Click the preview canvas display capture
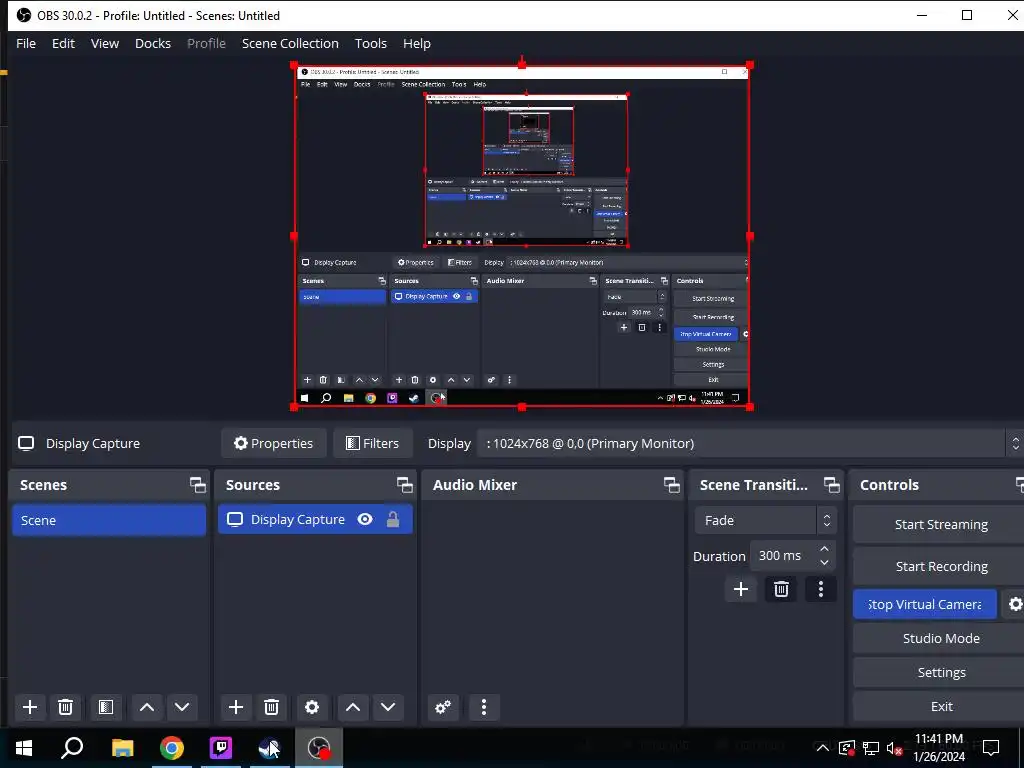The height and width of the screenshot is (768, 1024). point(522,236)
